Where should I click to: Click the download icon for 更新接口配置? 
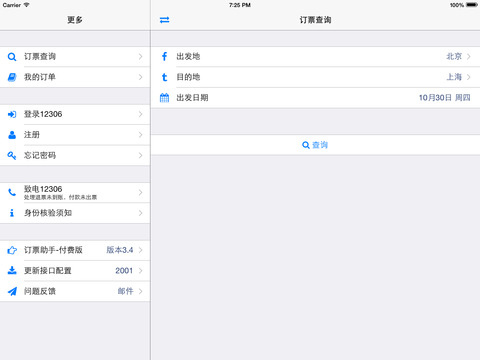(12, 270)
